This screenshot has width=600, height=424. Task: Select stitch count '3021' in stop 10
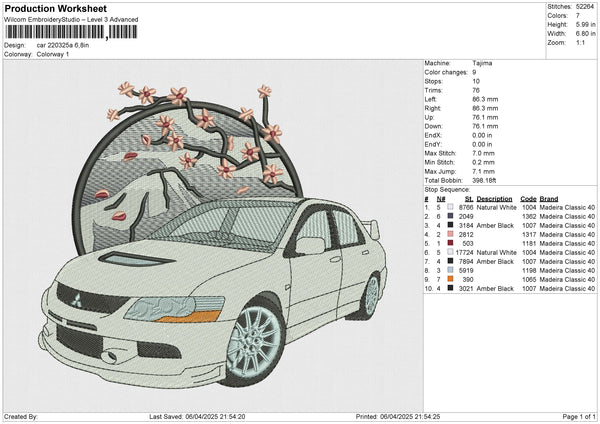point(466,289)
